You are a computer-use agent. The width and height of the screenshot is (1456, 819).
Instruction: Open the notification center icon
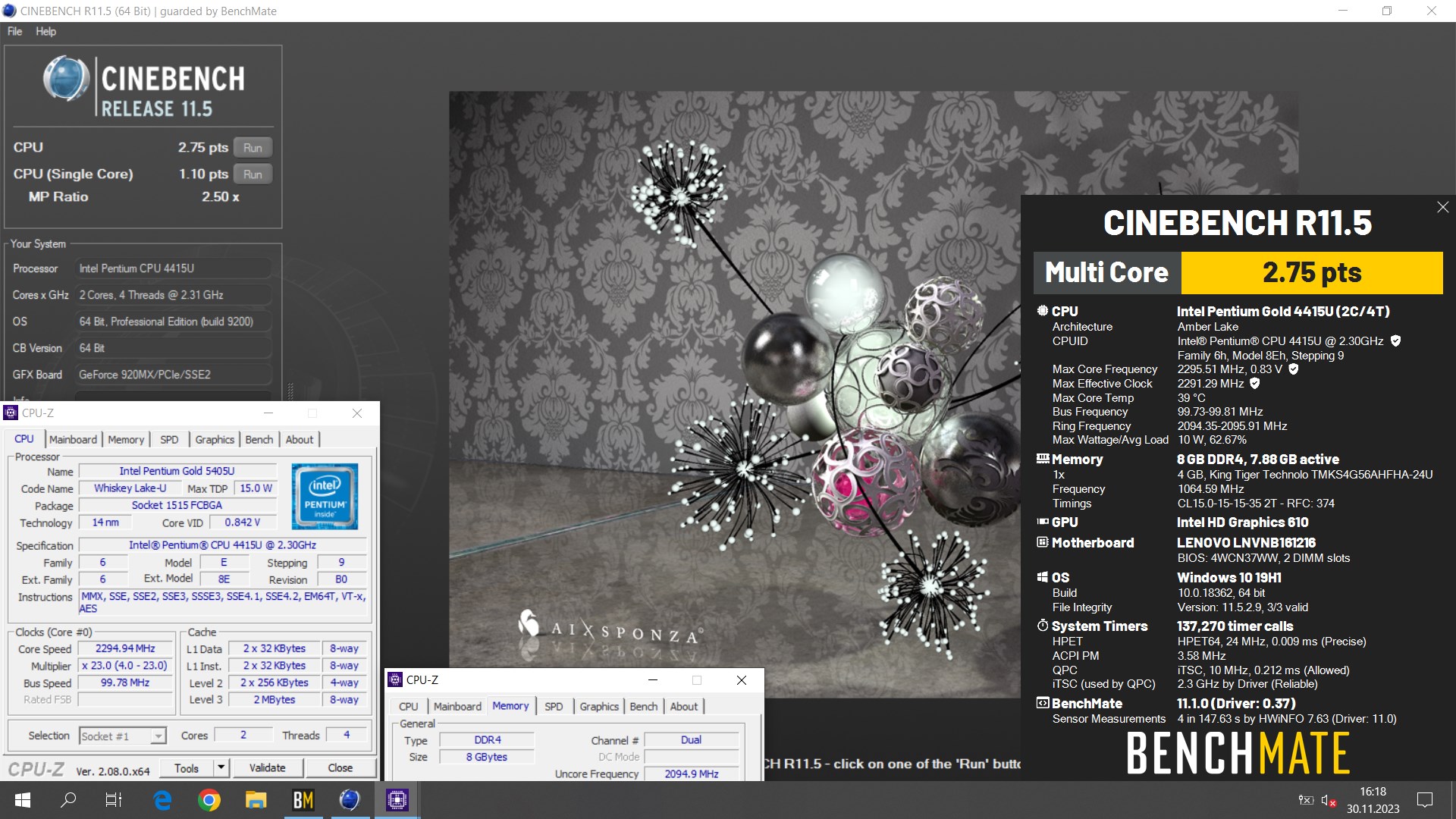click(1425, 800)
